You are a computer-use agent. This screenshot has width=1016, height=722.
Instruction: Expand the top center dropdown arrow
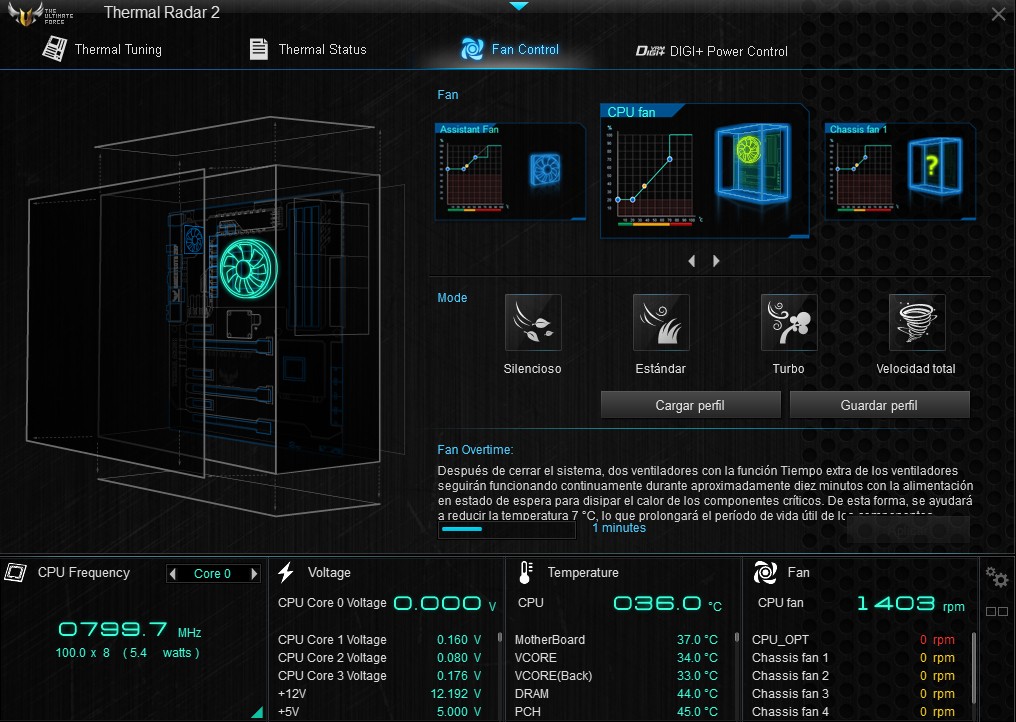[x=519, y=6]
